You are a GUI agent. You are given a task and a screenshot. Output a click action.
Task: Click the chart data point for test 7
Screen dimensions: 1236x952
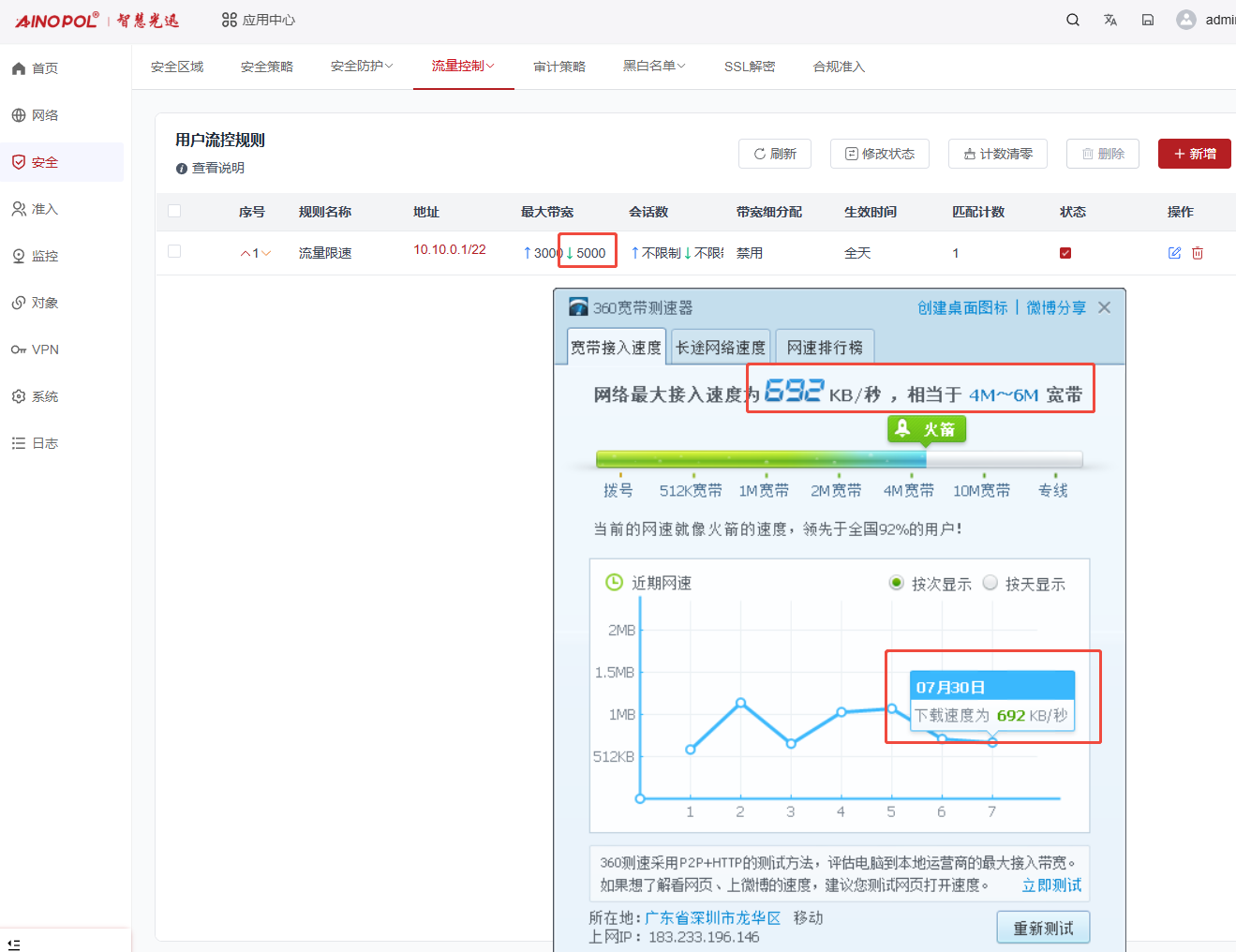pos(992,742)
